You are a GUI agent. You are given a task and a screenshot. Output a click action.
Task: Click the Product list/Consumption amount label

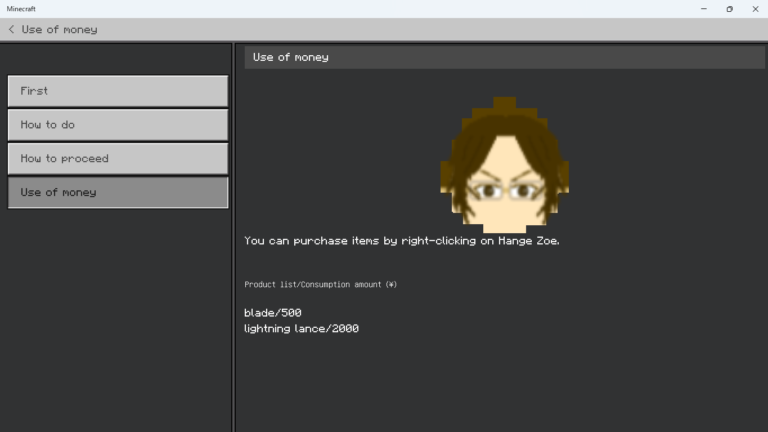pyautogui.click(x=320, y=285)
